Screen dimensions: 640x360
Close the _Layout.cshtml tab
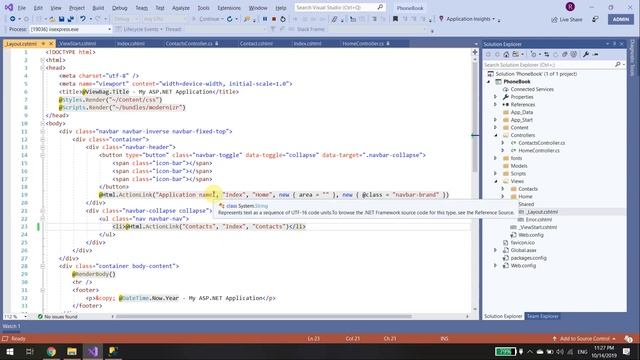pos(51,43)
